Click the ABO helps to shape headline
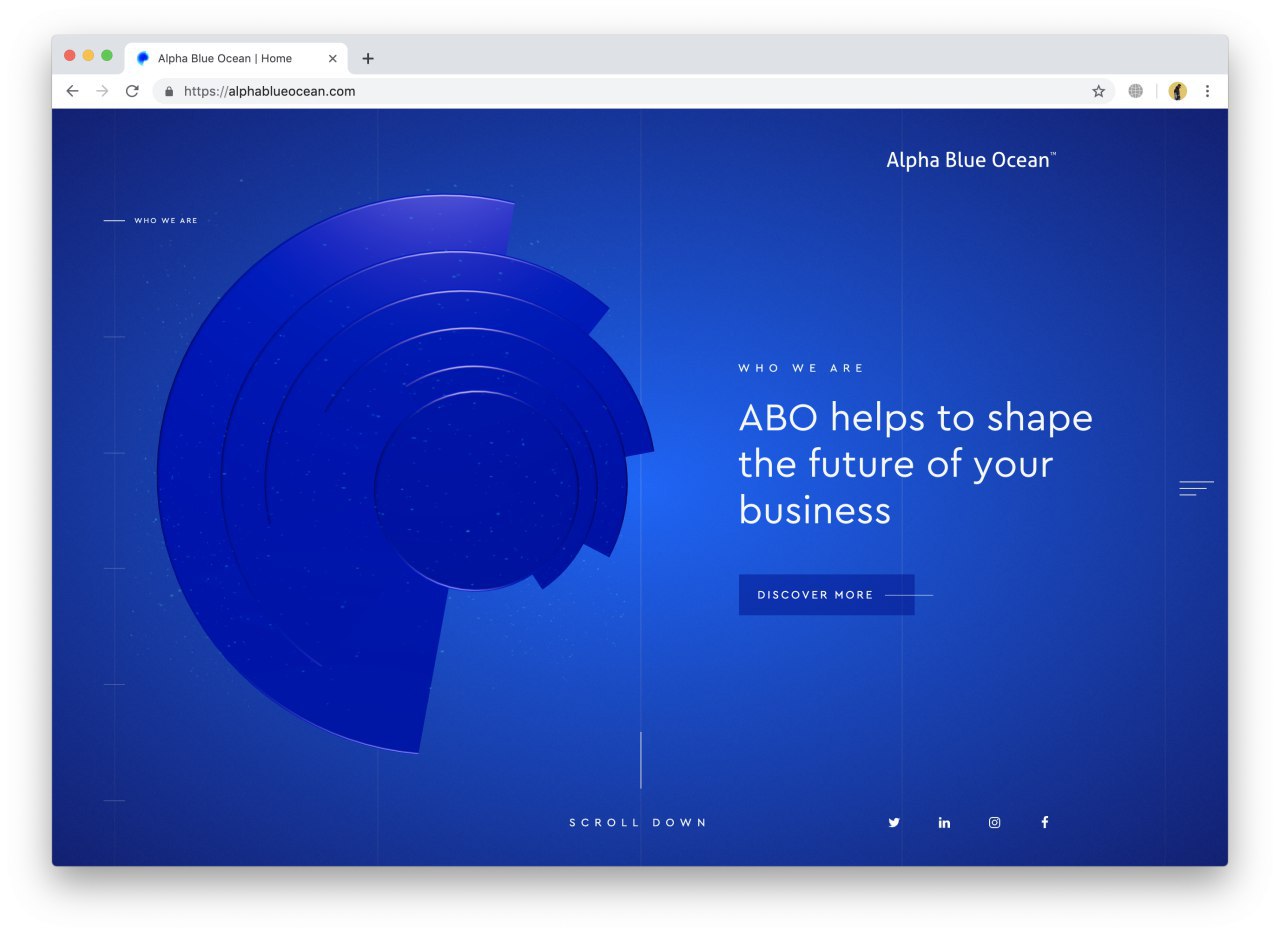 [x=916, y=464]
